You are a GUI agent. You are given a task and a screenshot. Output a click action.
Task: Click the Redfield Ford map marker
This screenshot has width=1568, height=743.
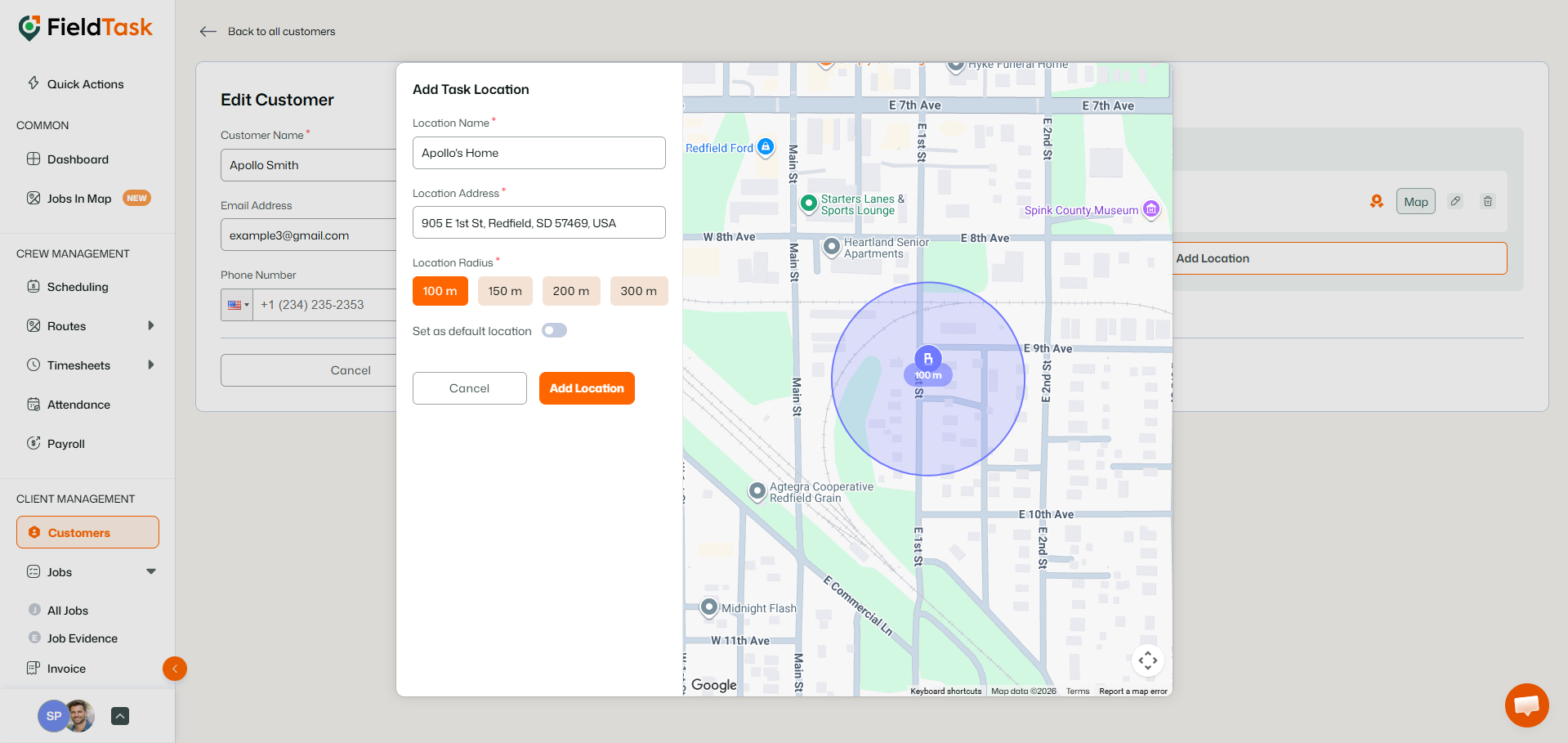click(766, 147)
